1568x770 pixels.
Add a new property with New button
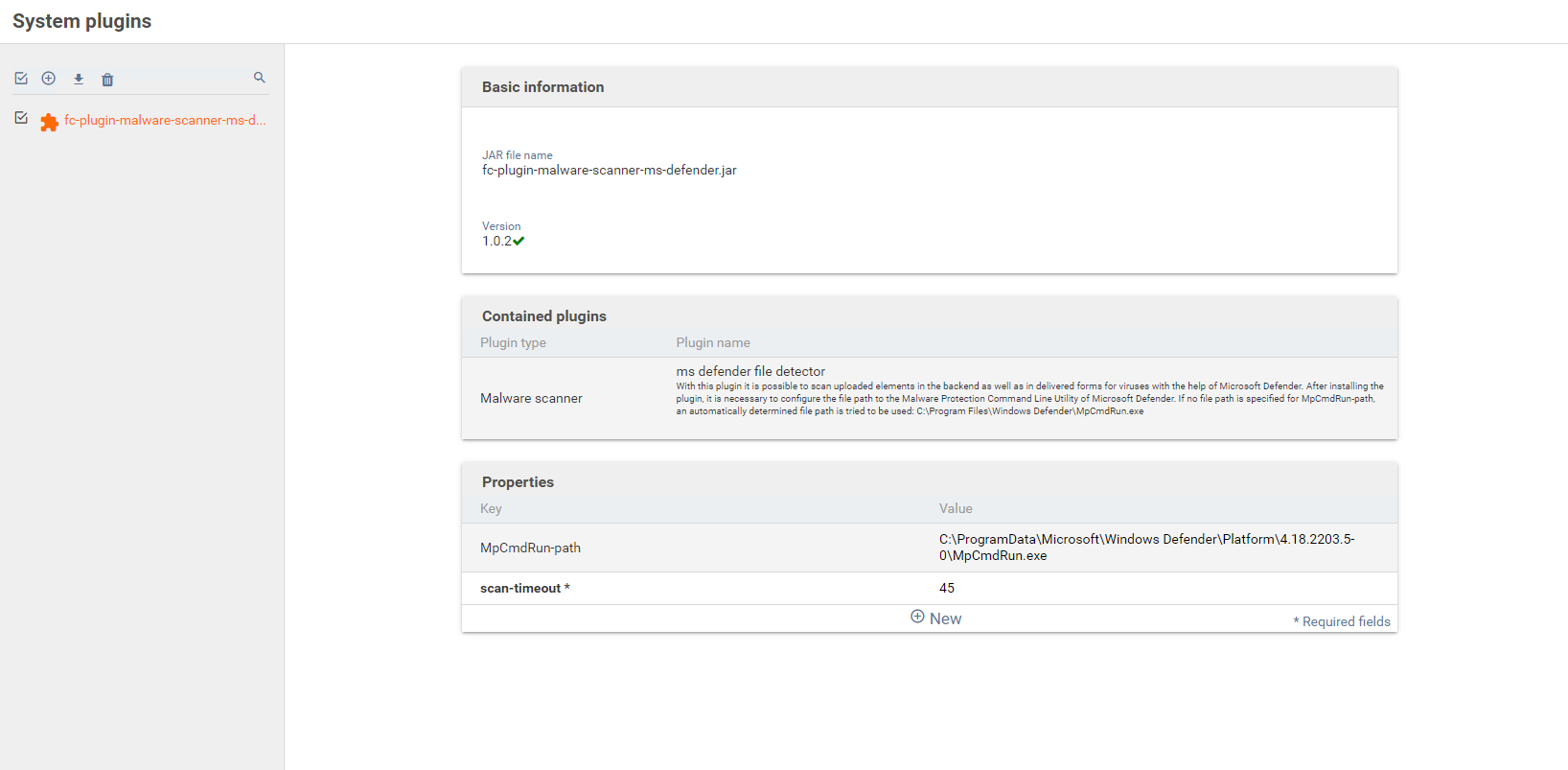935,618
